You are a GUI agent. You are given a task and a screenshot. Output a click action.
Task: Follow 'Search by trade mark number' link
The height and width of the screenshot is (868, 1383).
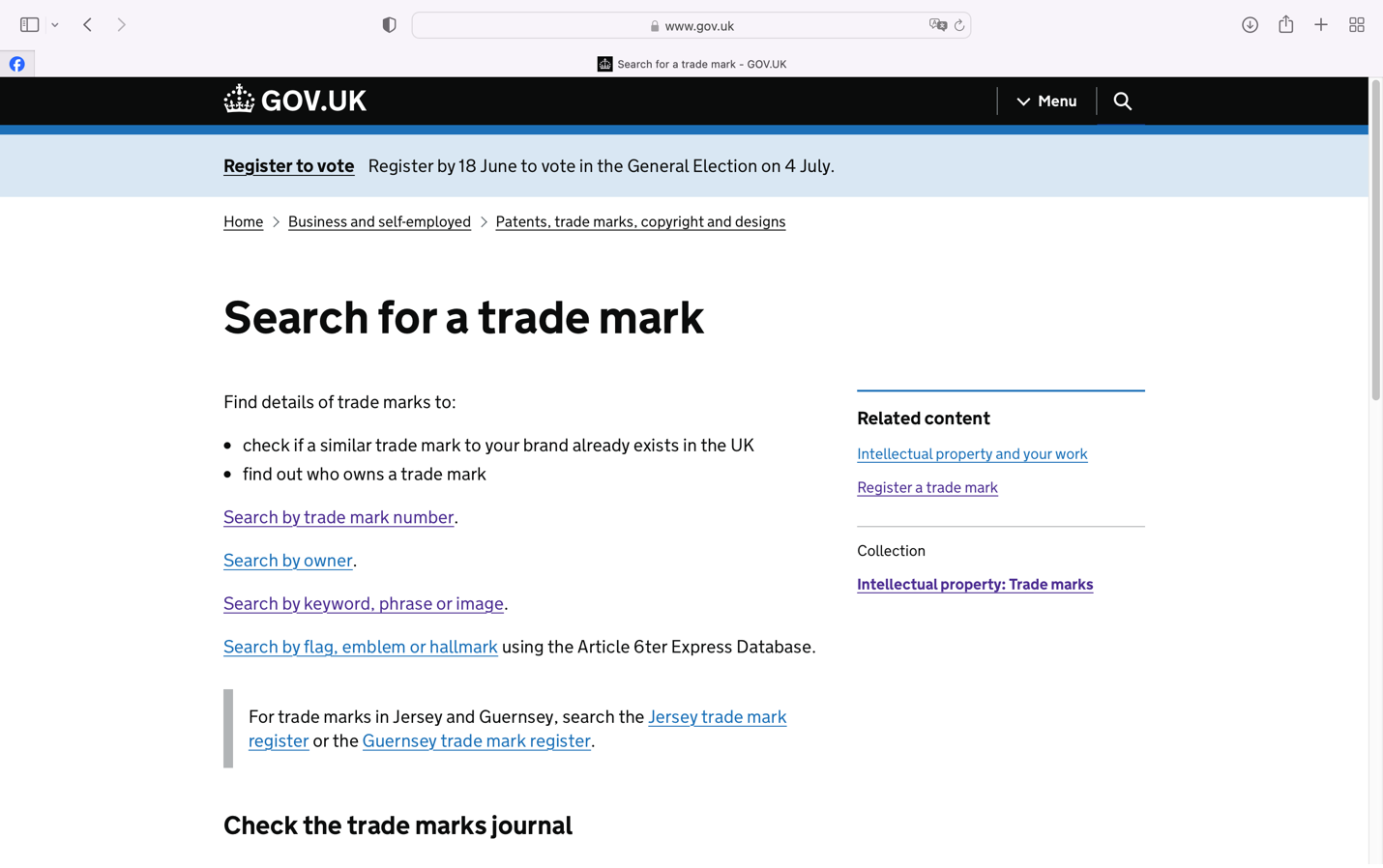tap(338, 517)
